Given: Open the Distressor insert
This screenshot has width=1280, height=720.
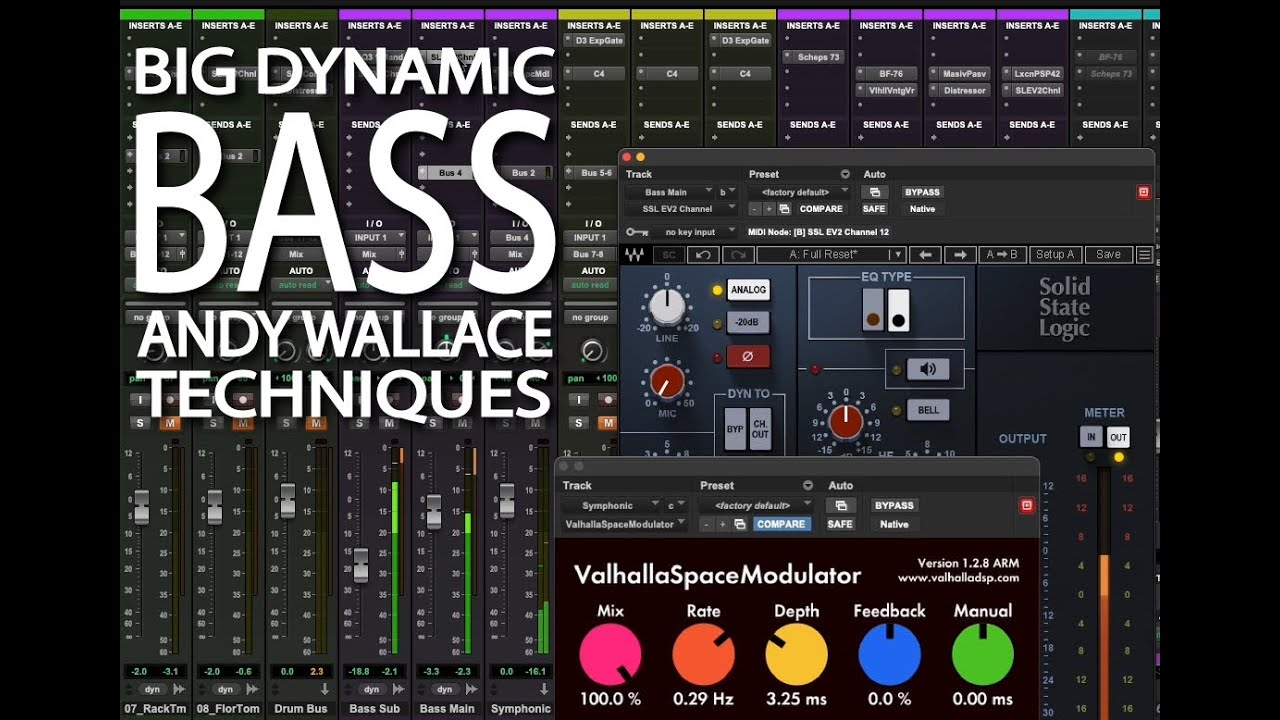Looking at the screenshot, I should (960, 90).
